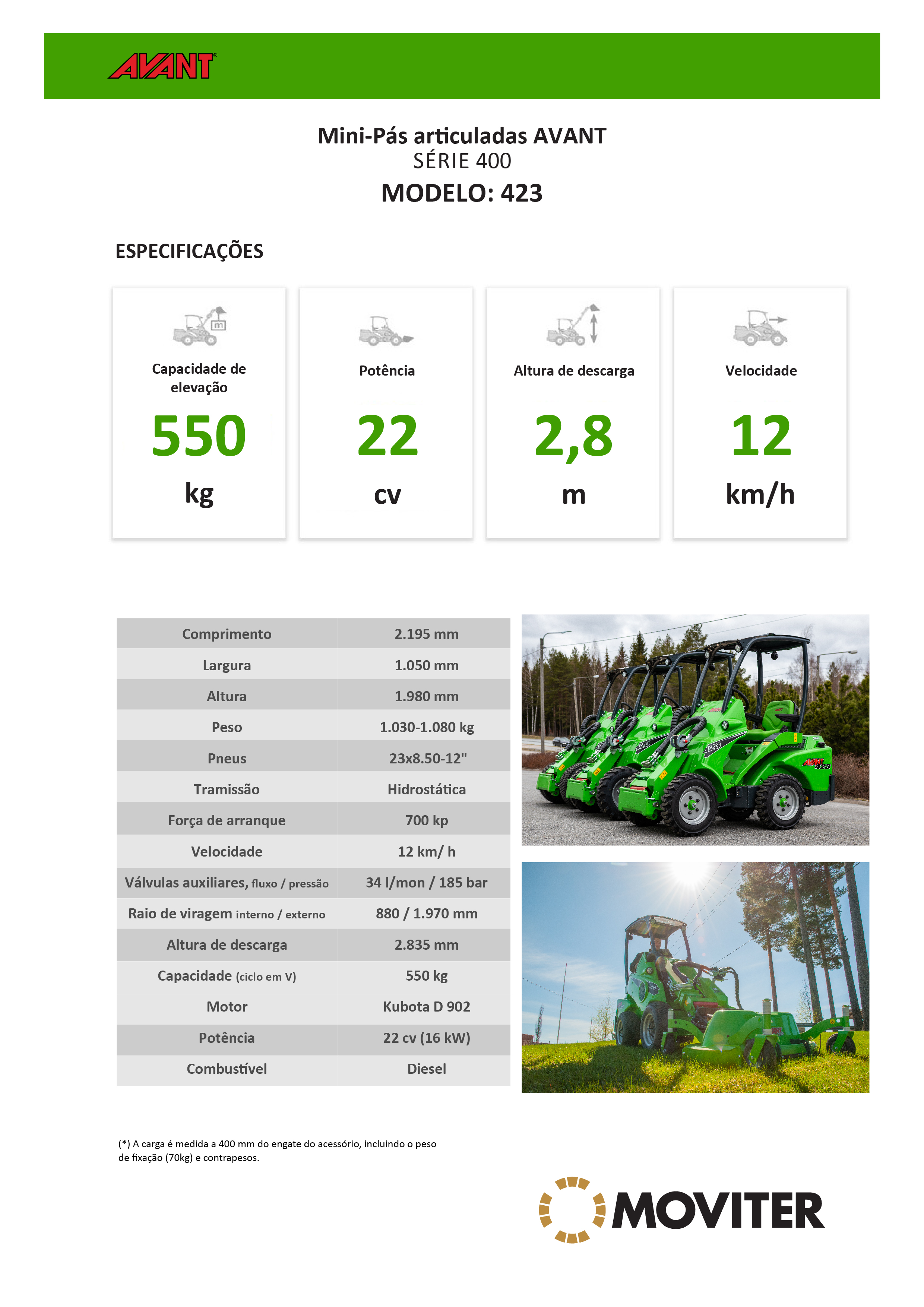Click the '550' capacity value
The image size is (924, 1307).
(199, 436)
